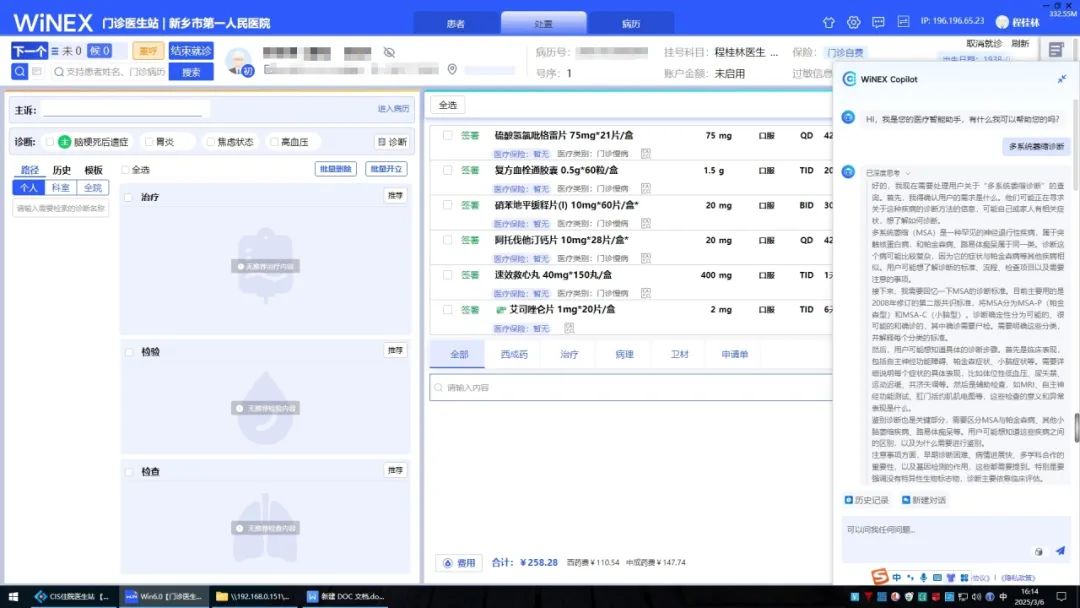Open the message chat icon in header
This screenshot has height=608, width=1080.
(x=878, y=22)
